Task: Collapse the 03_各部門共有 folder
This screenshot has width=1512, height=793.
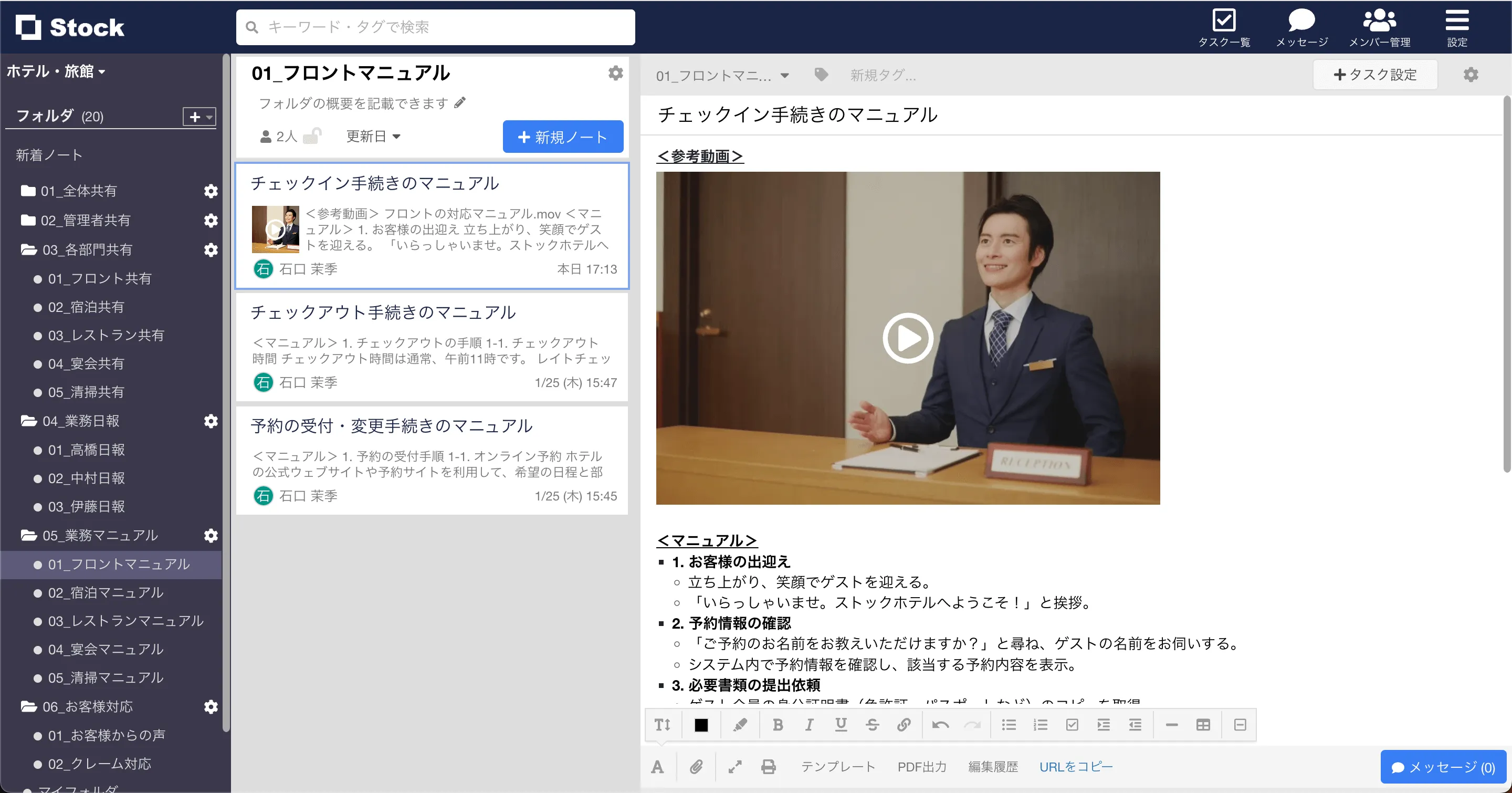Action: pos(29,249)
